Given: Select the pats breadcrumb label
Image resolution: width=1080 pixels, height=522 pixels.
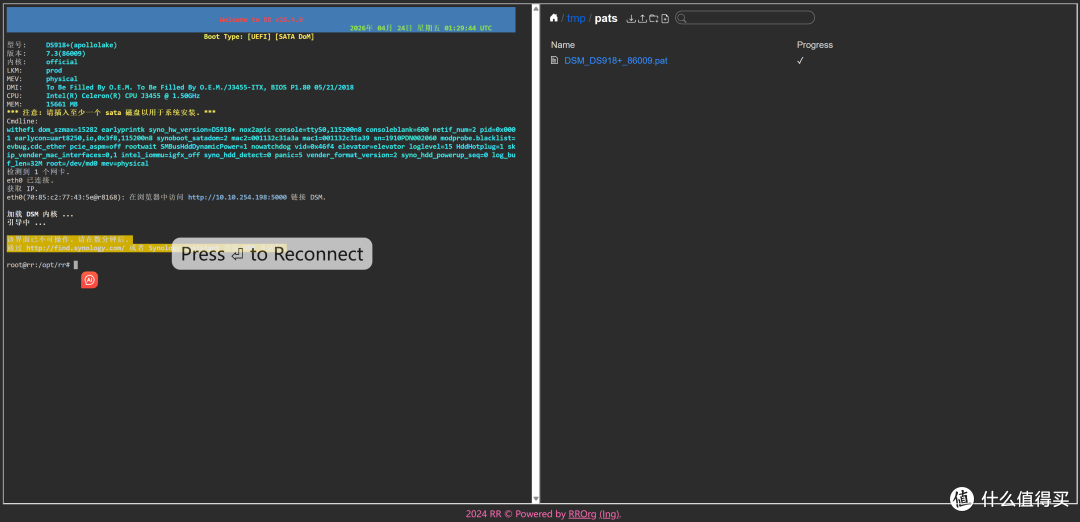Looking at the screenshot, I should (x=606, y=19).
